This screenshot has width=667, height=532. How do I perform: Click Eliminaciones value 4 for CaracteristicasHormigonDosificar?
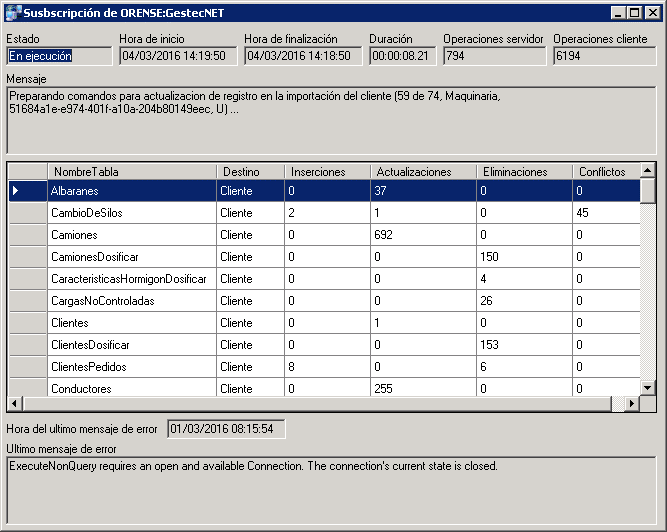point(524,279)
